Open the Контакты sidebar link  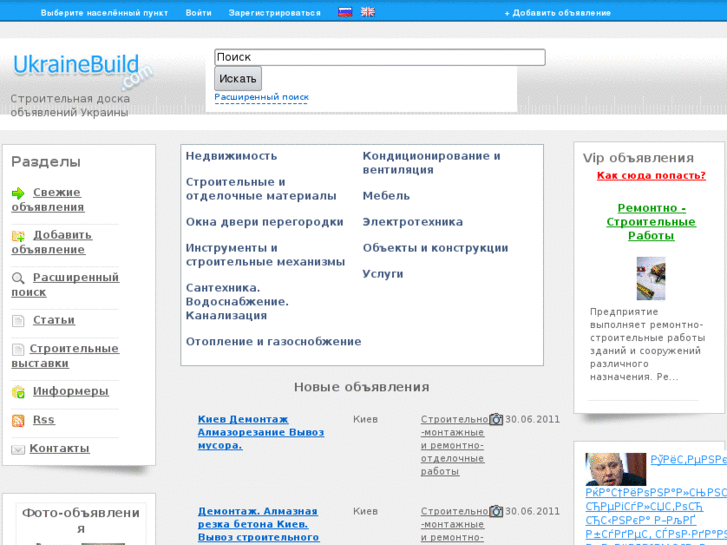[59, 449]
